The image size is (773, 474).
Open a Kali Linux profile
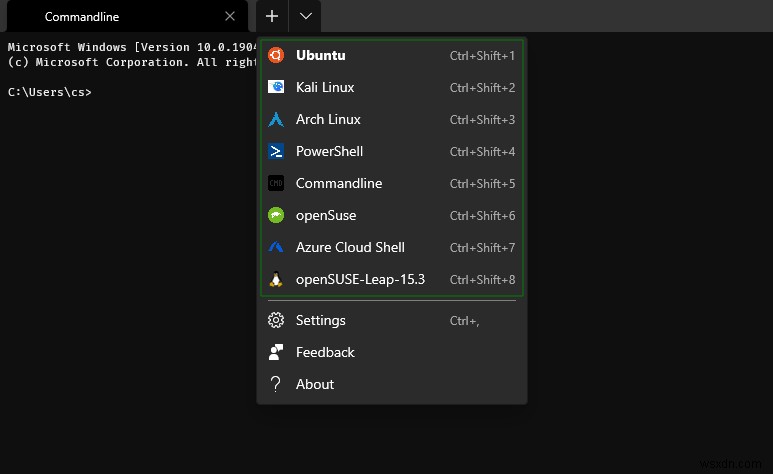click(392, 87)
